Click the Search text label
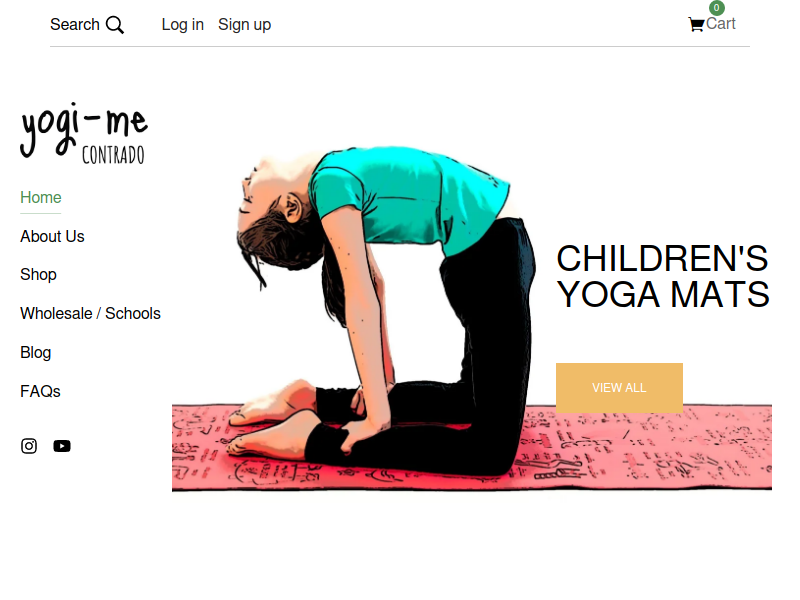Image resolution: width=800 pixels, height=600 pixels. pos(74,24)
